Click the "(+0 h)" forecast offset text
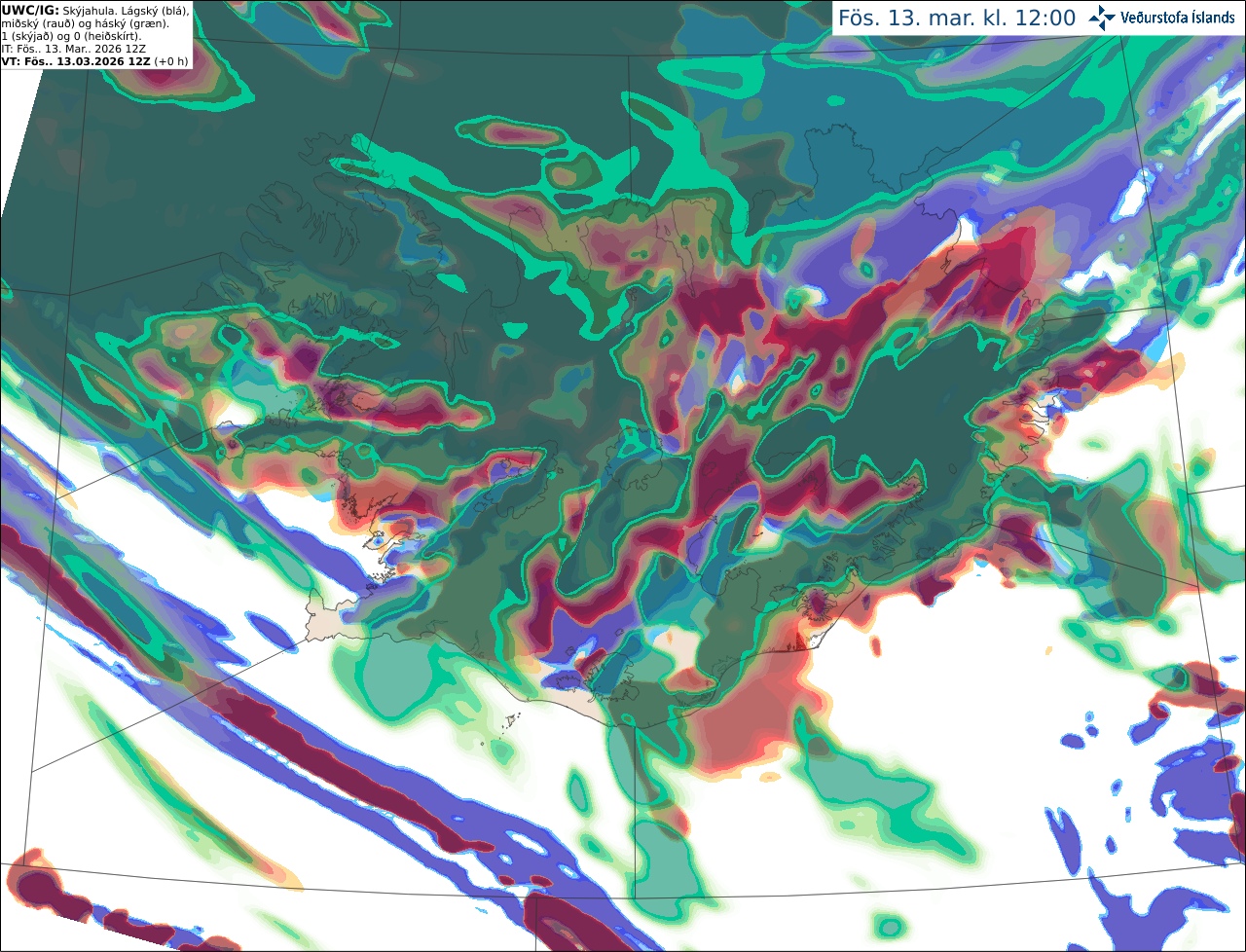1246x952 pixels. pyautogui.click(x=171, y=60)
